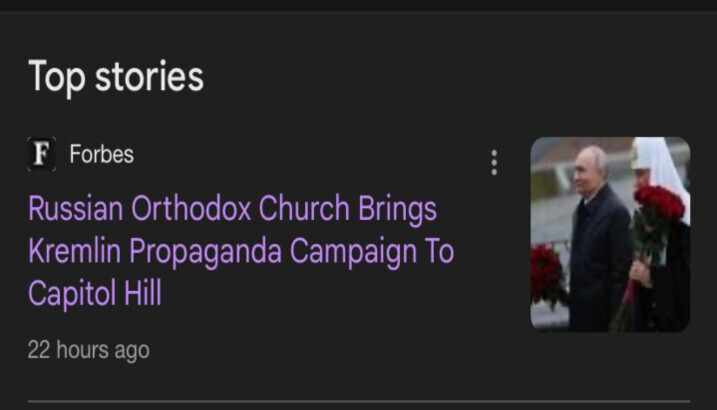Click the divider line below the story
This screenshot has height=410, width=717.
(x=358, y=402)
